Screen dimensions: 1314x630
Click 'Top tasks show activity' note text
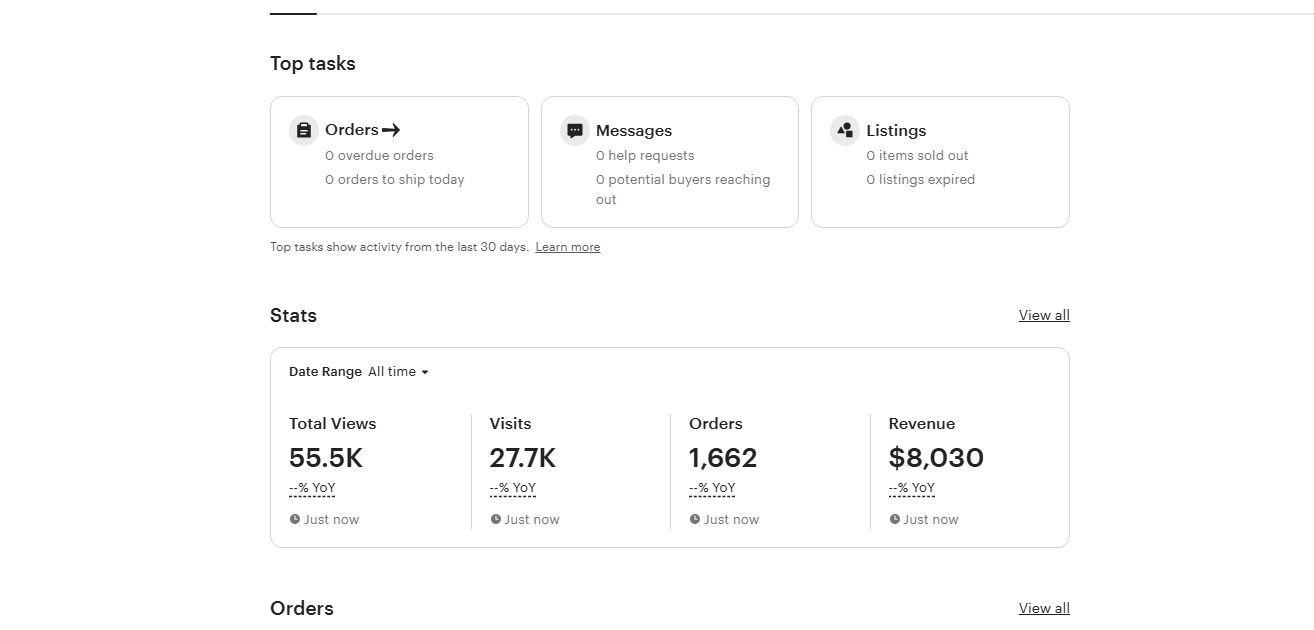click(x=399, y=247)
